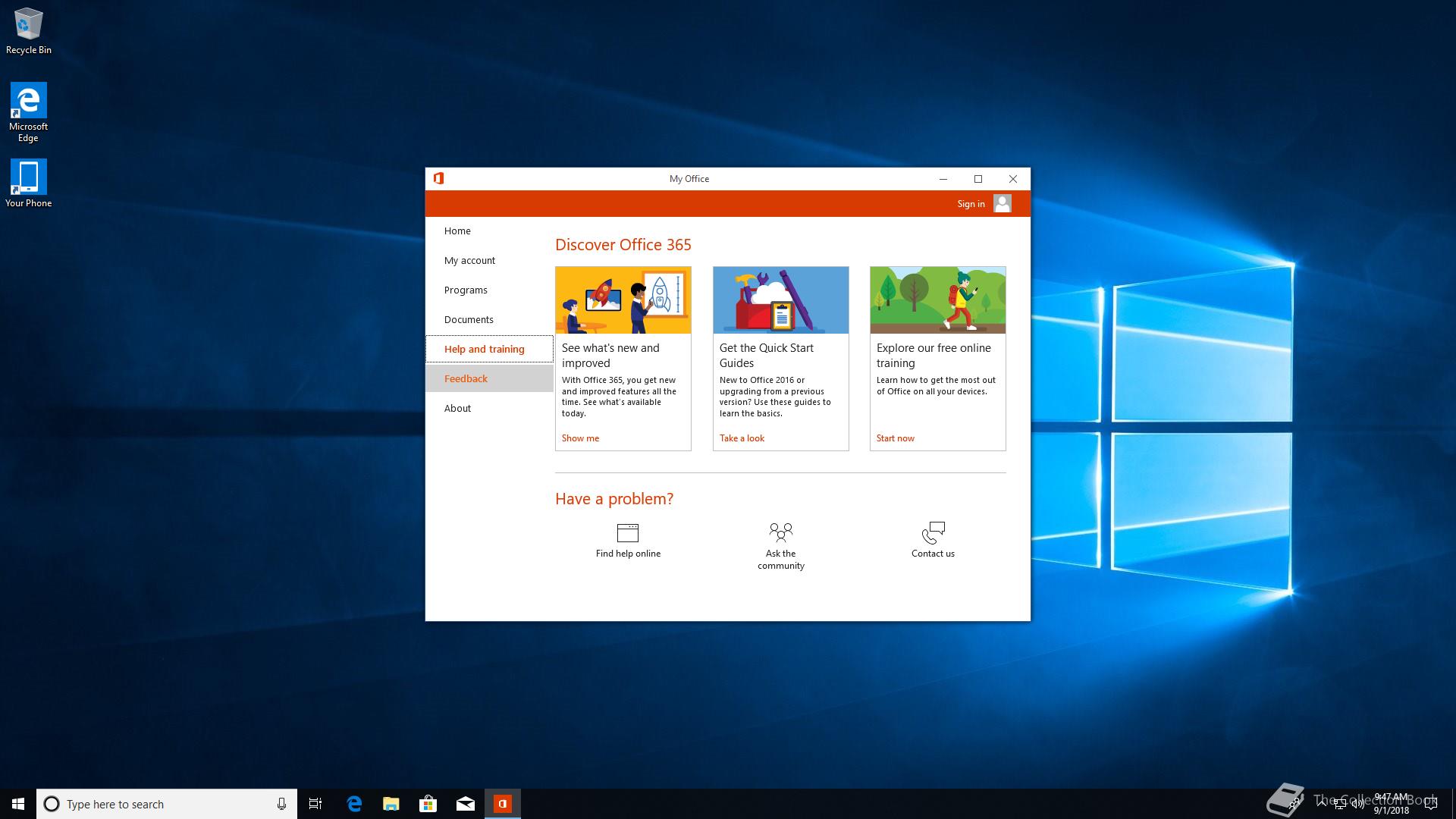Click Find help online label
The image size is (1456, 819).
click(628, 554)
